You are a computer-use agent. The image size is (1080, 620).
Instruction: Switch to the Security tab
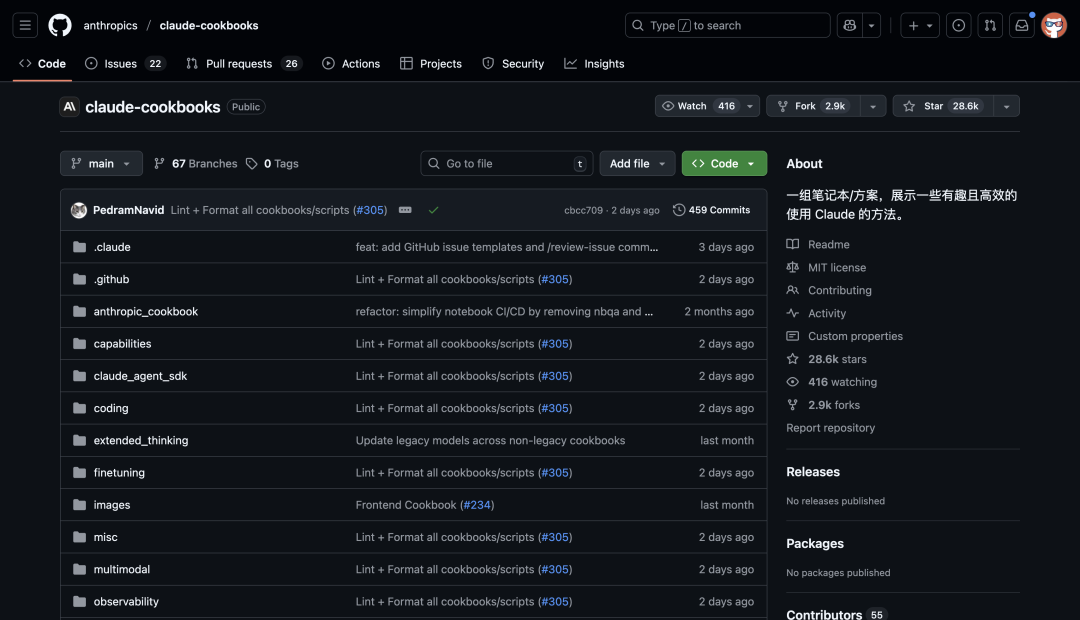point(513,63)
